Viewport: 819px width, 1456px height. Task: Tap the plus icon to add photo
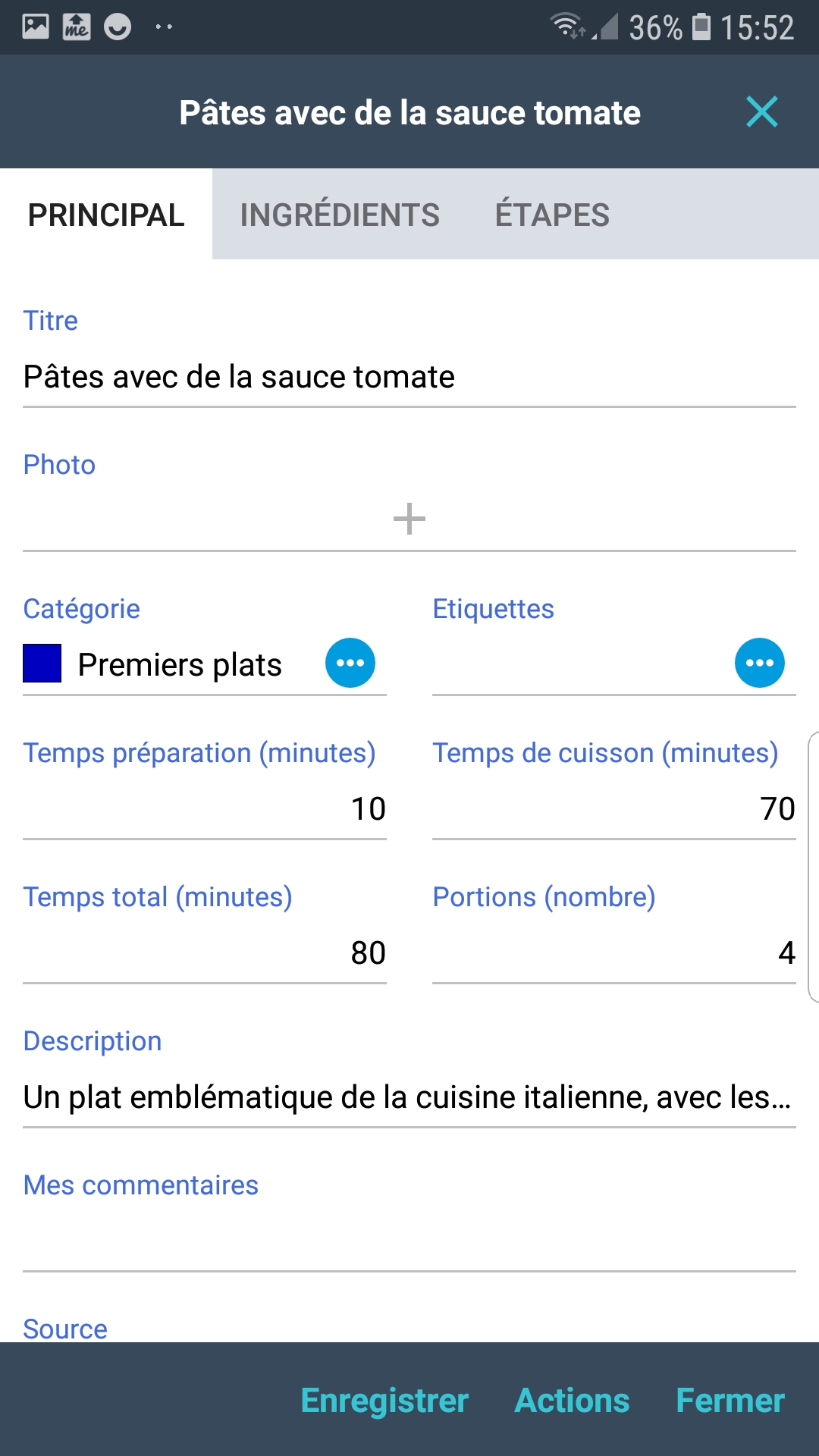[x=409, y=519]
